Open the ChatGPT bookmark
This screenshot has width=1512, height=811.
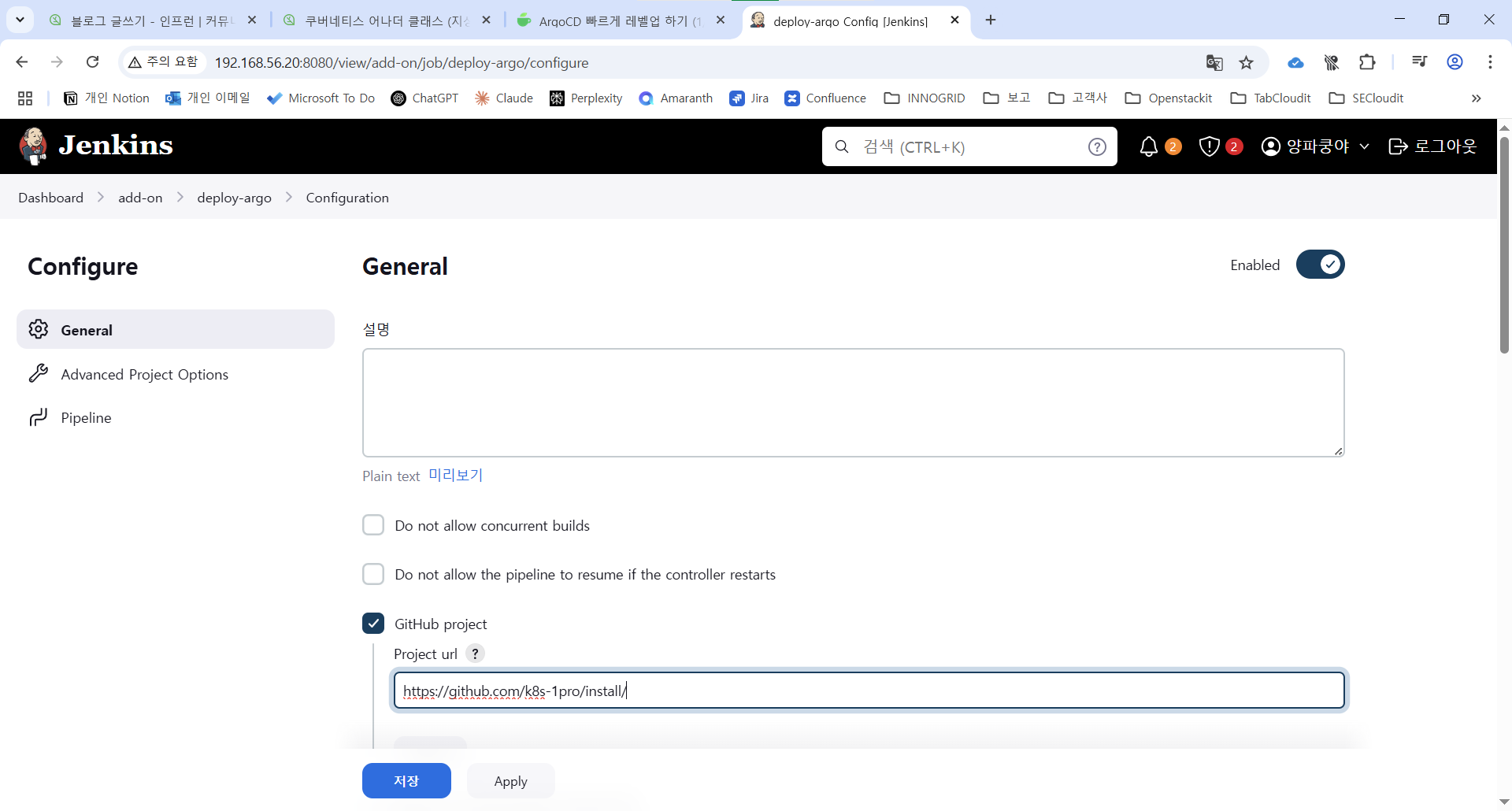pos(424,98)
